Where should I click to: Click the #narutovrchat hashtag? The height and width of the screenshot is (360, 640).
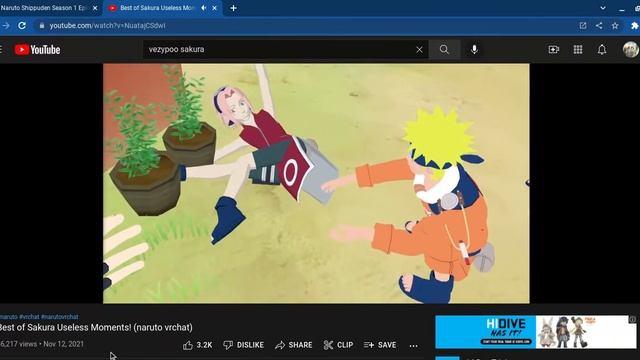[x=60, y=317]
